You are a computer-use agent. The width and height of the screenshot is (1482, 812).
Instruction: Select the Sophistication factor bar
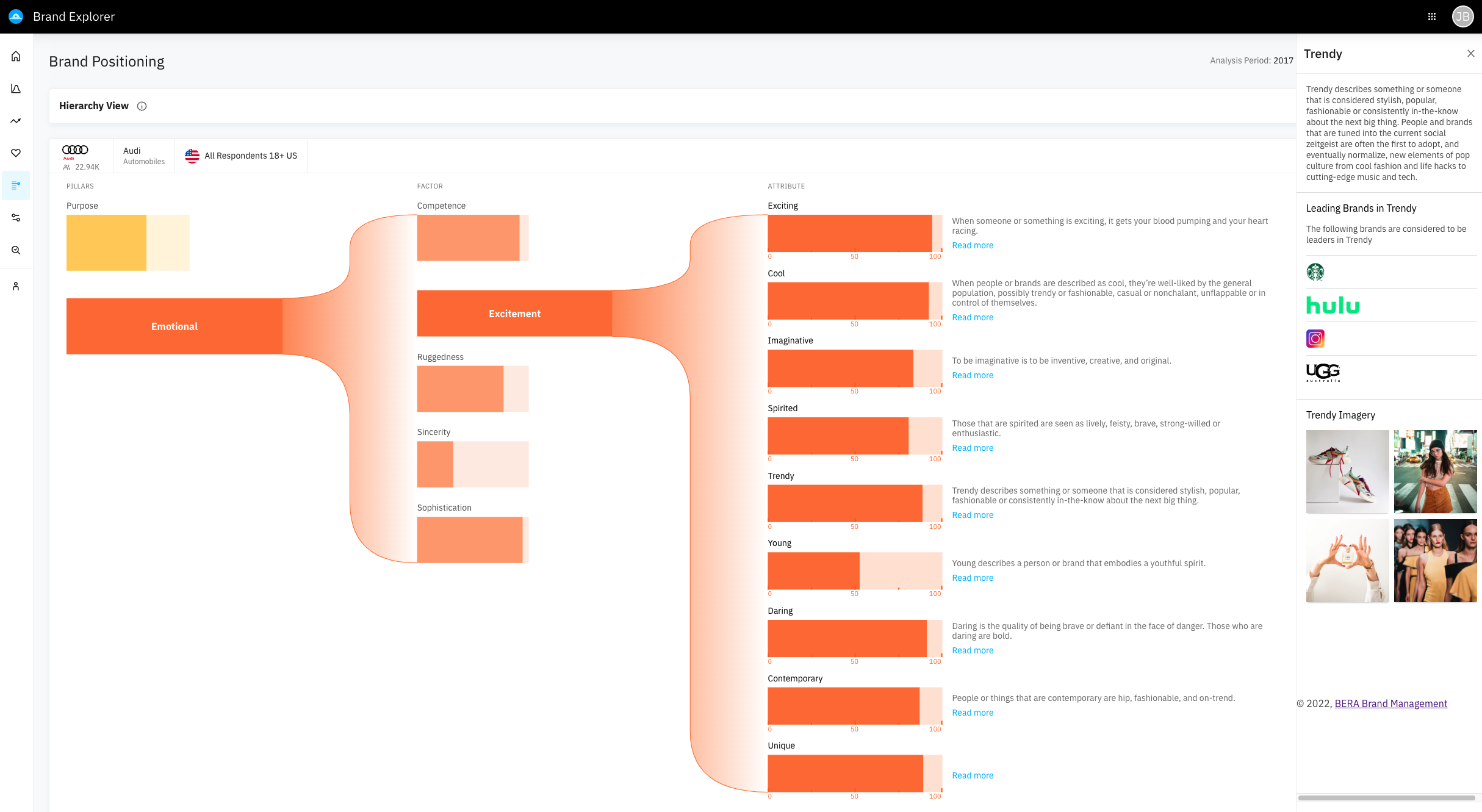click(x=472, y=540)
